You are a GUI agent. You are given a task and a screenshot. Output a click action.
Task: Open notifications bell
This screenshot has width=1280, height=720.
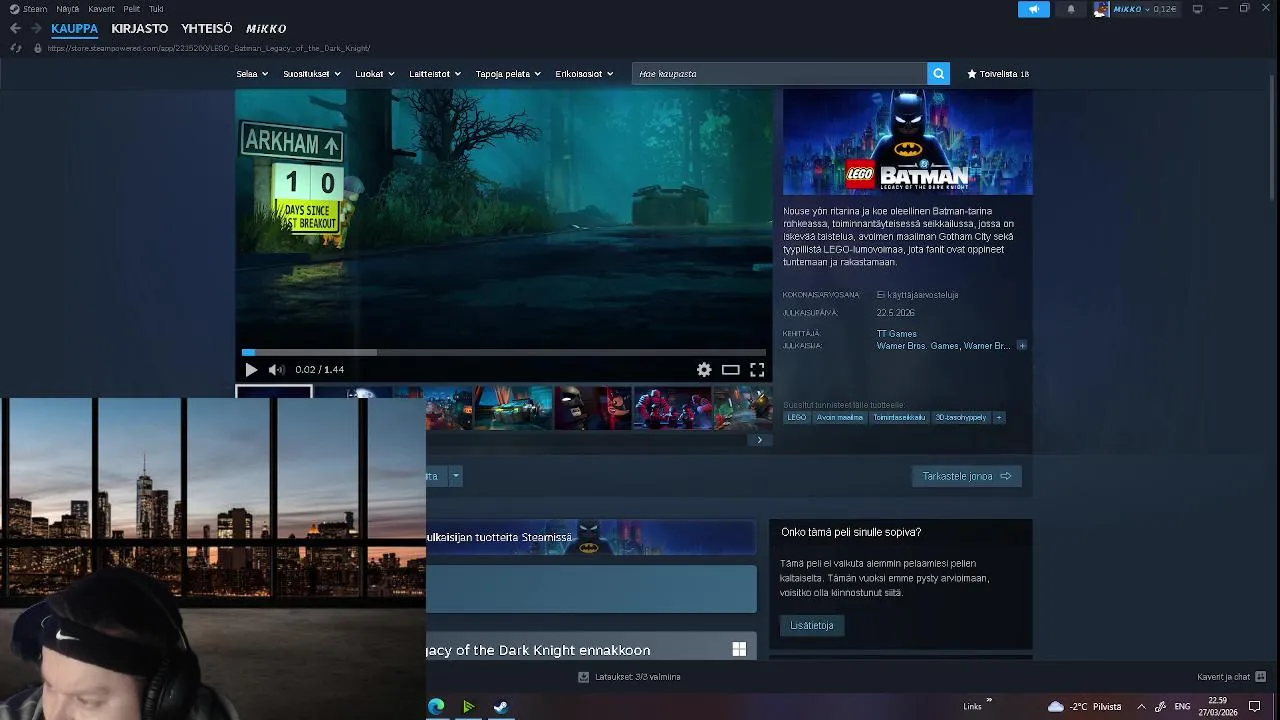1071,9
